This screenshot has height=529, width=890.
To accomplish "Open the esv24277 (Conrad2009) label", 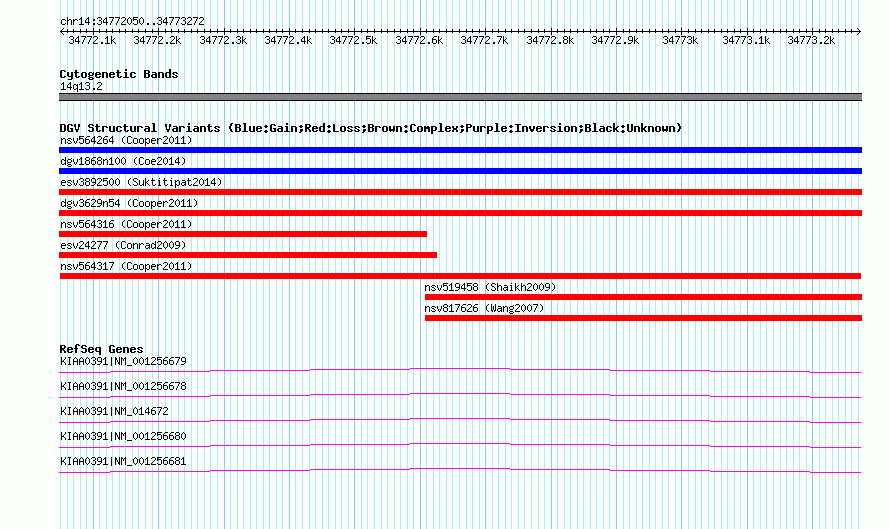I will pos(123,245).
